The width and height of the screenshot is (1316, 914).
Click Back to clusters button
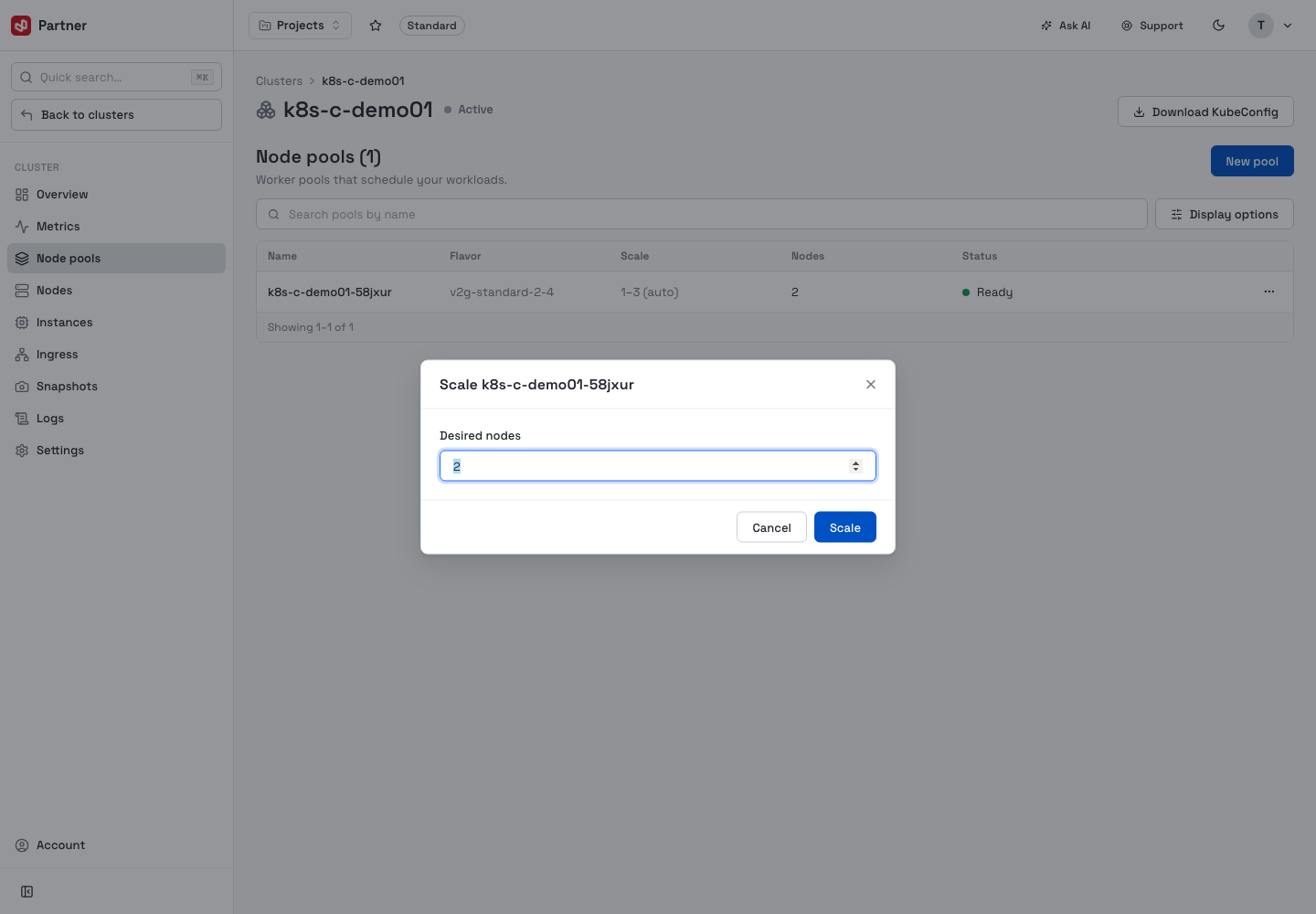116,114
